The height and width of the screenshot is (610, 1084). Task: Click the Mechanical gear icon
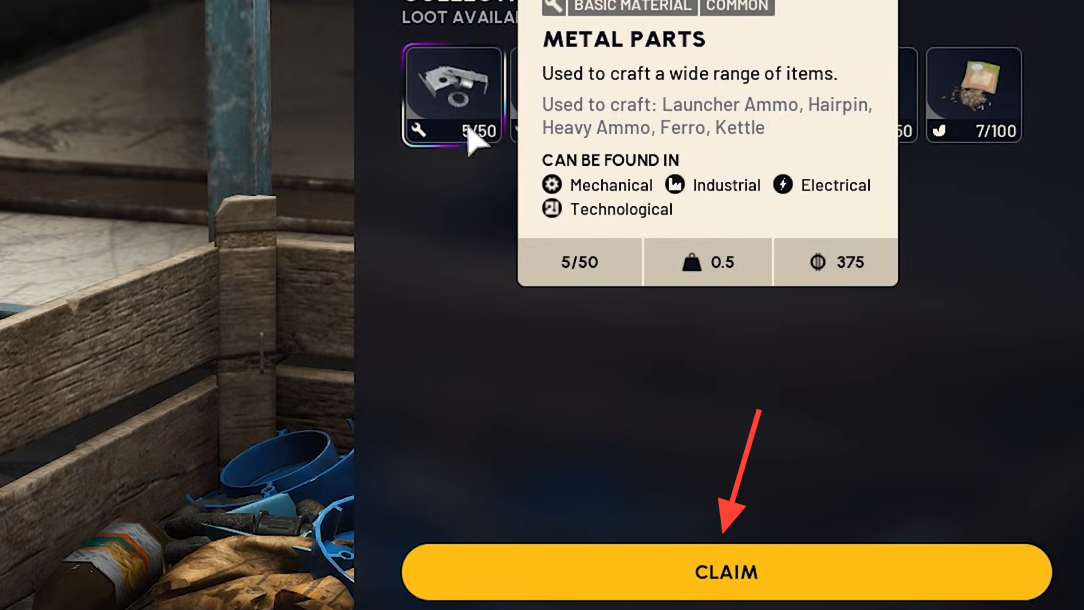[x=552, y=185]
